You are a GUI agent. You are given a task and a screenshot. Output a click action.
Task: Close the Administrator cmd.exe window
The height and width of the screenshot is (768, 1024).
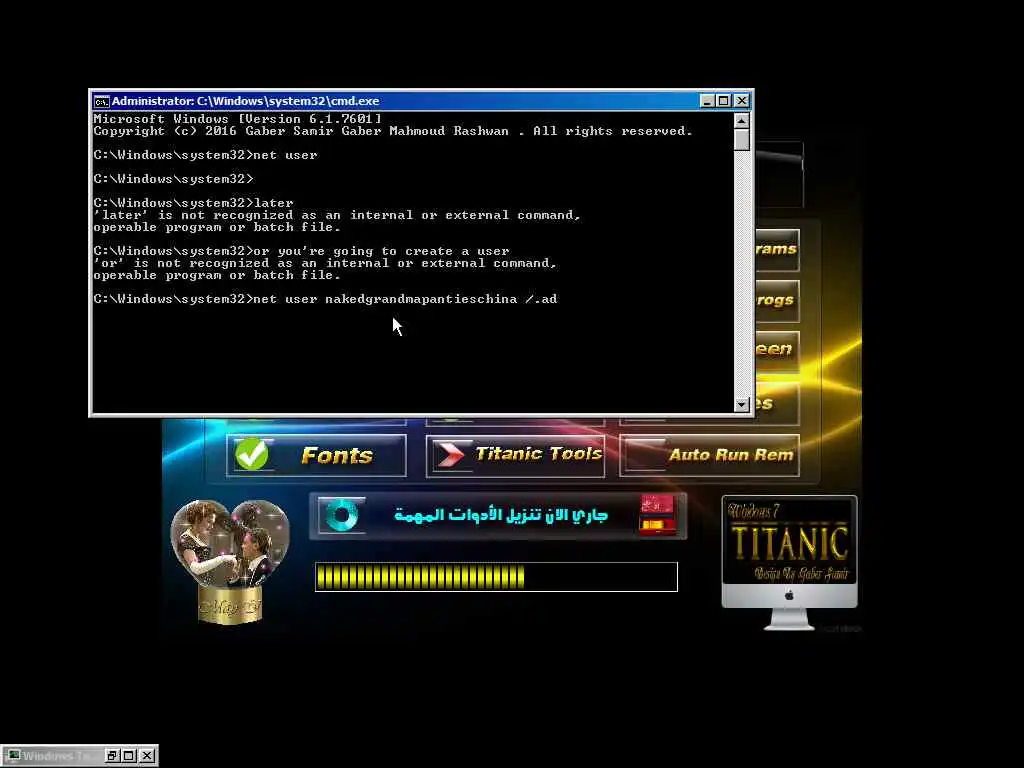pos(741,101)
